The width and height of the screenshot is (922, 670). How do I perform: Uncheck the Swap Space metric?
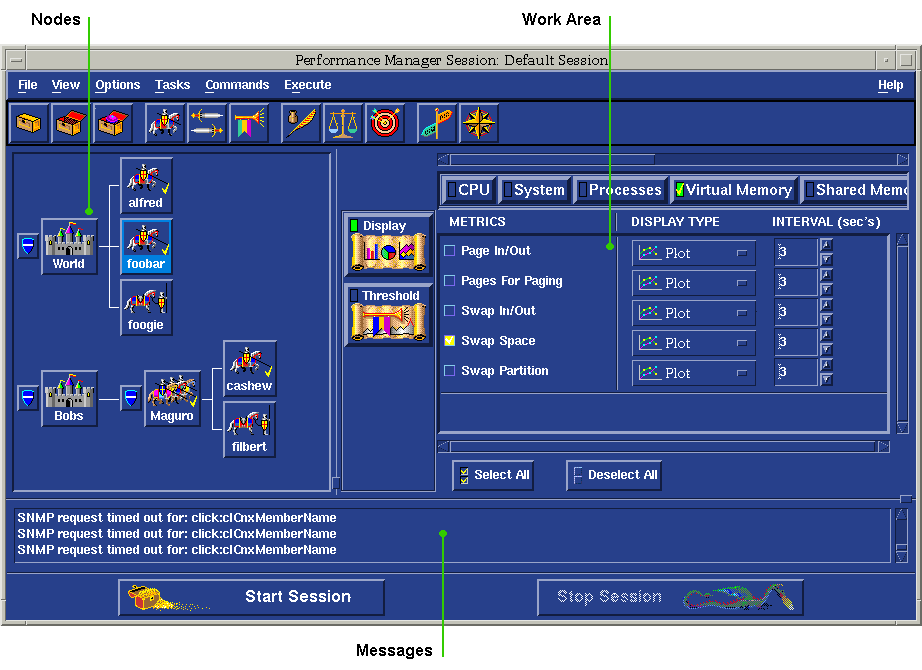[450, 341]
